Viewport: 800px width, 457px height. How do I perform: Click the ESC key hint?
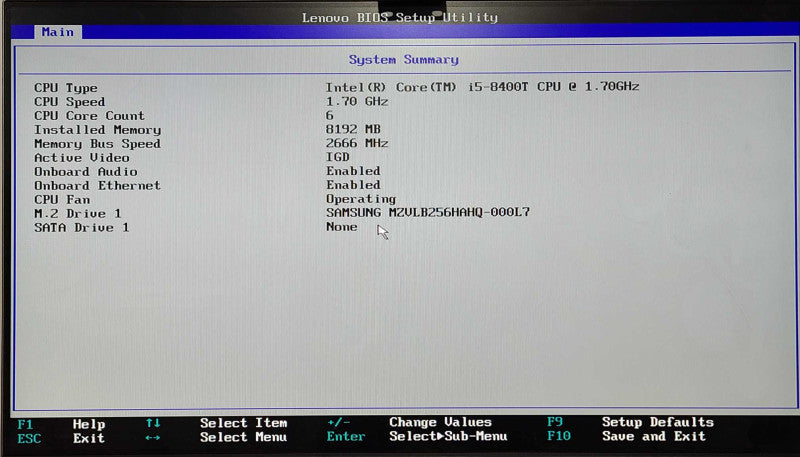pyautogui.click(x=29, y=439)
